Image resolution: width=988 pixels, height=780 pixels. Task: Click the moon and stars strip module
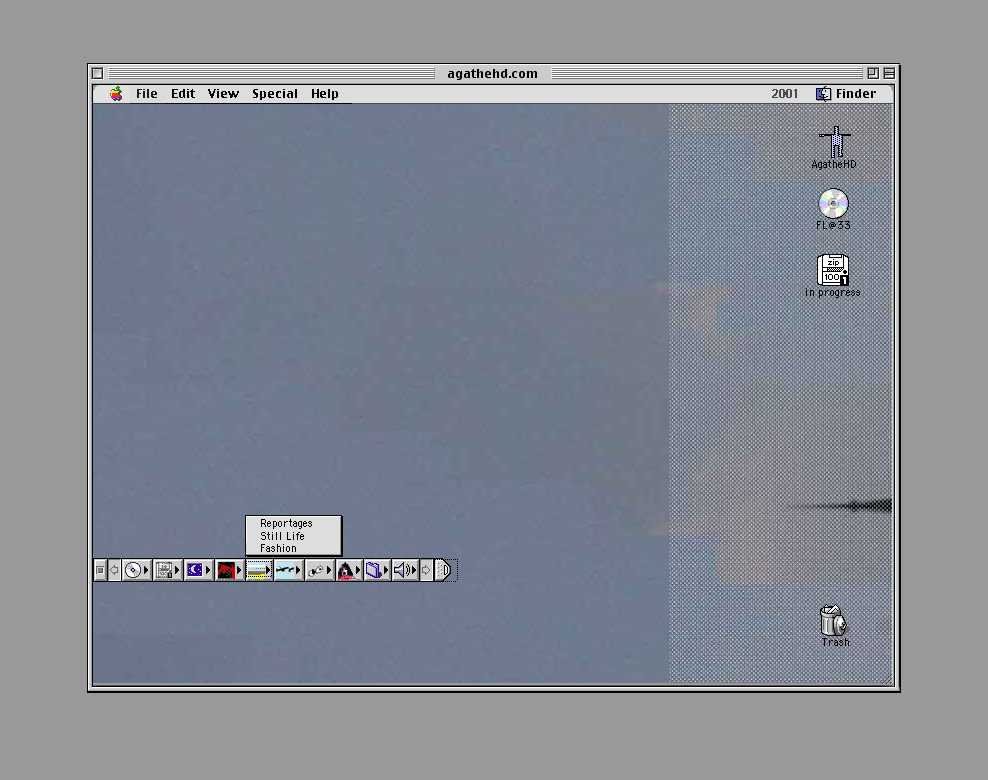(198, 570)
